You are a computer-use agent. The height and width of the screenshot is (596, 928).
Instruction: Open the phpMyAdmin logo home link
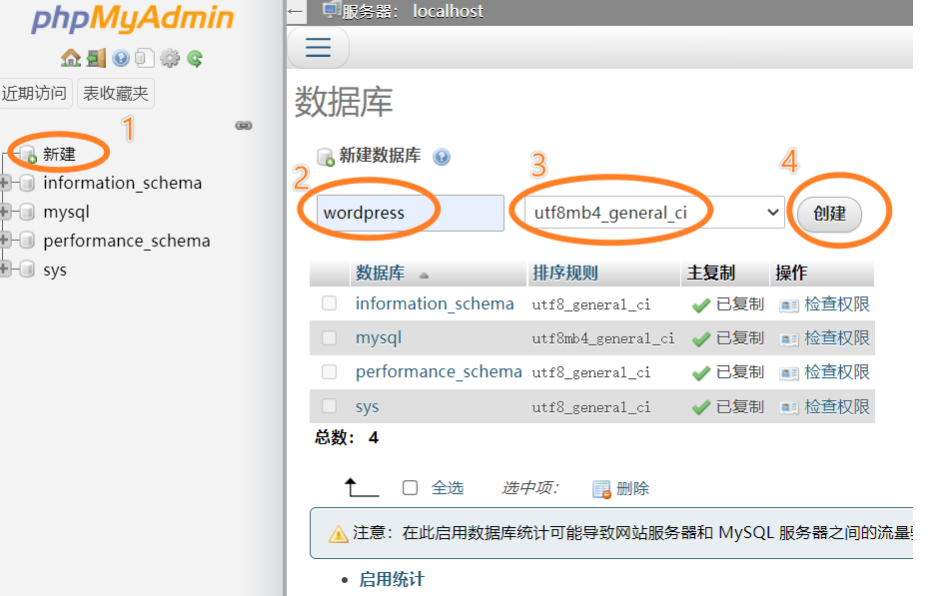coord(133,18)
